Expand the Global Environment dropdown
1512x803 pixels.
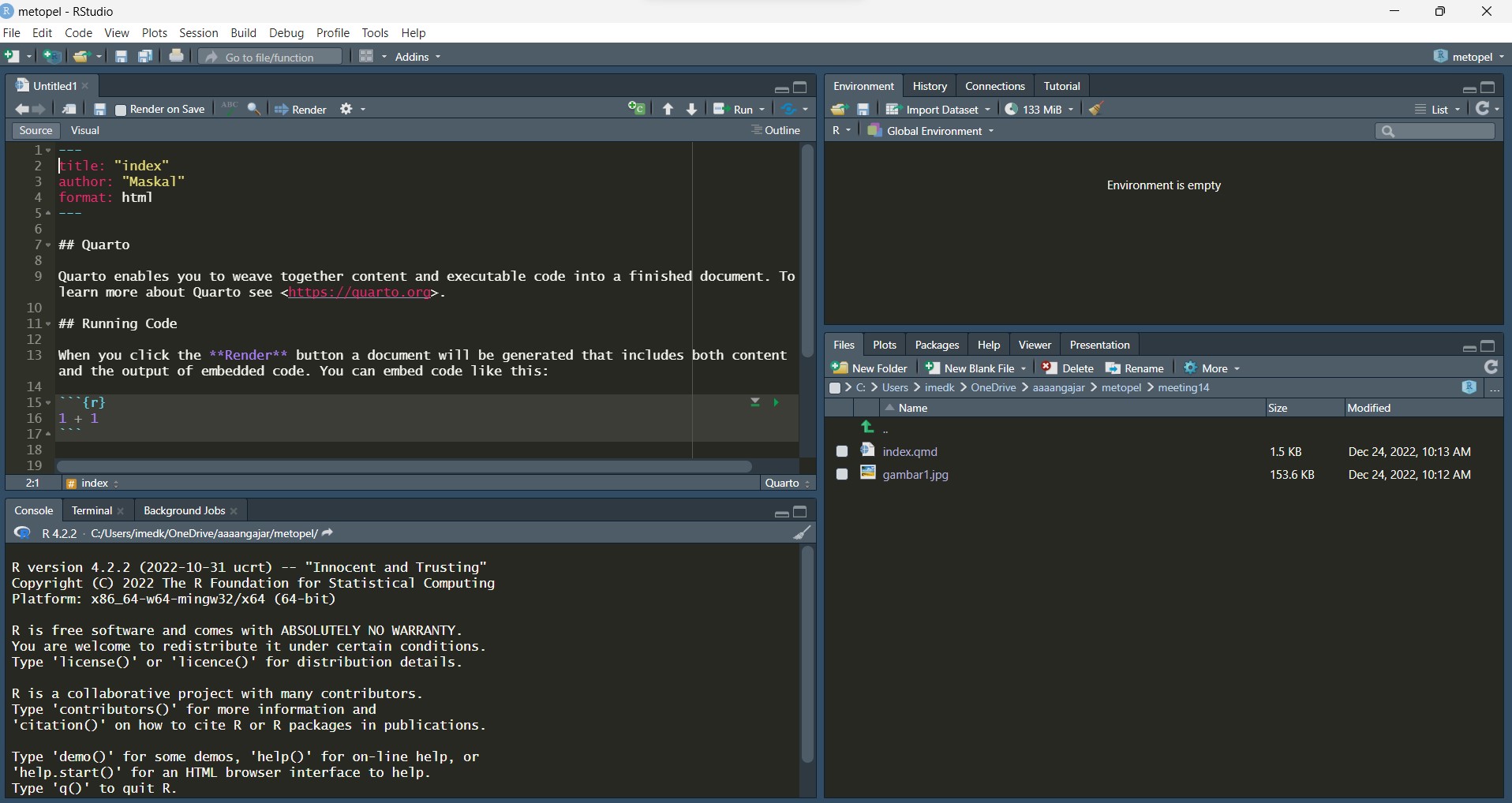931,131
